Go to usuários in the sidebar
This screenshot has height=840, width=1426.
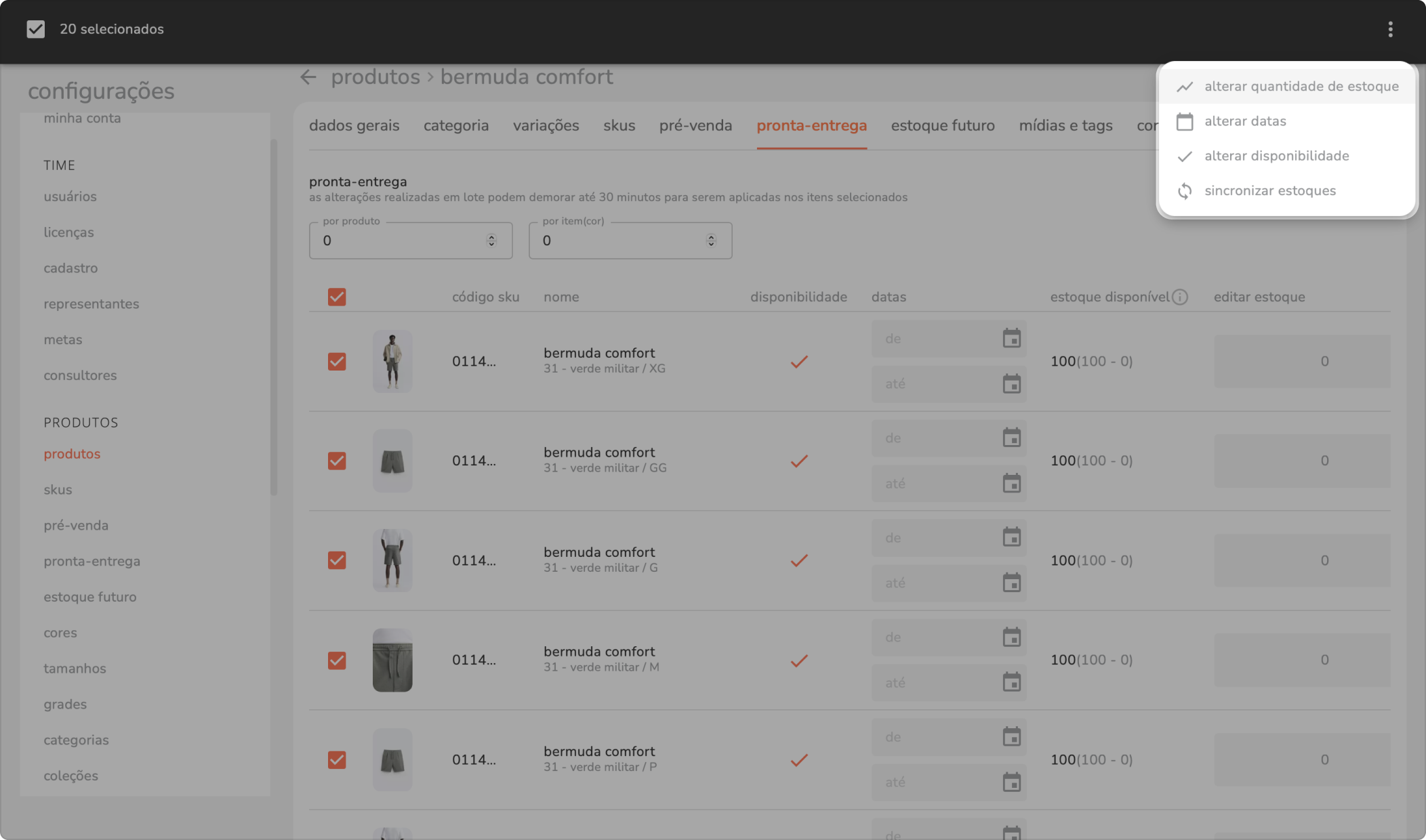point(70,196)
